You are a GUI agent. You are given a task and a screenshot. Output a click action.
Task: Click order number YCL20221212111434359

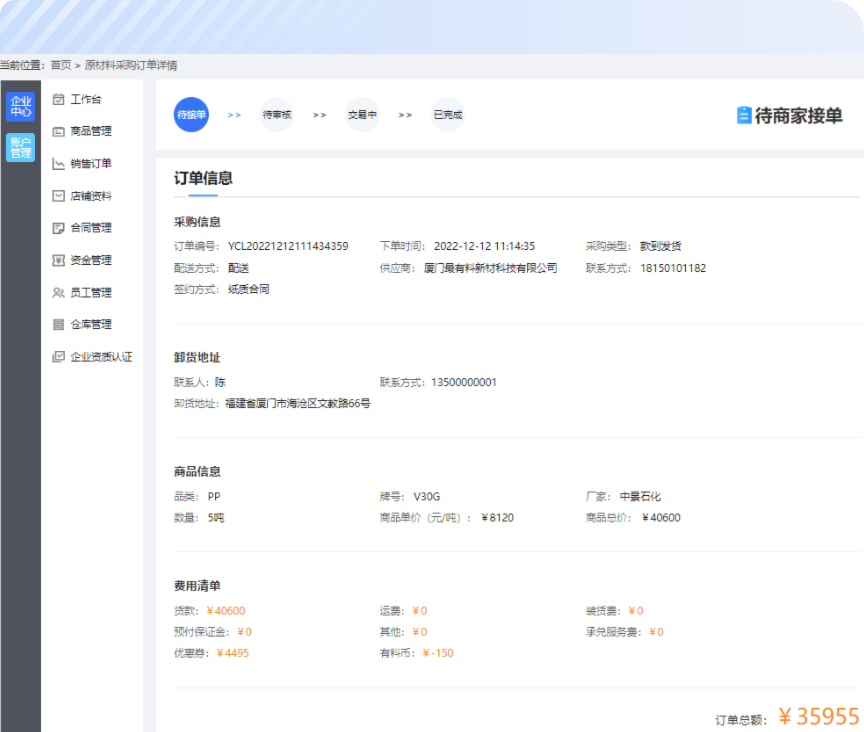(288, 246)
